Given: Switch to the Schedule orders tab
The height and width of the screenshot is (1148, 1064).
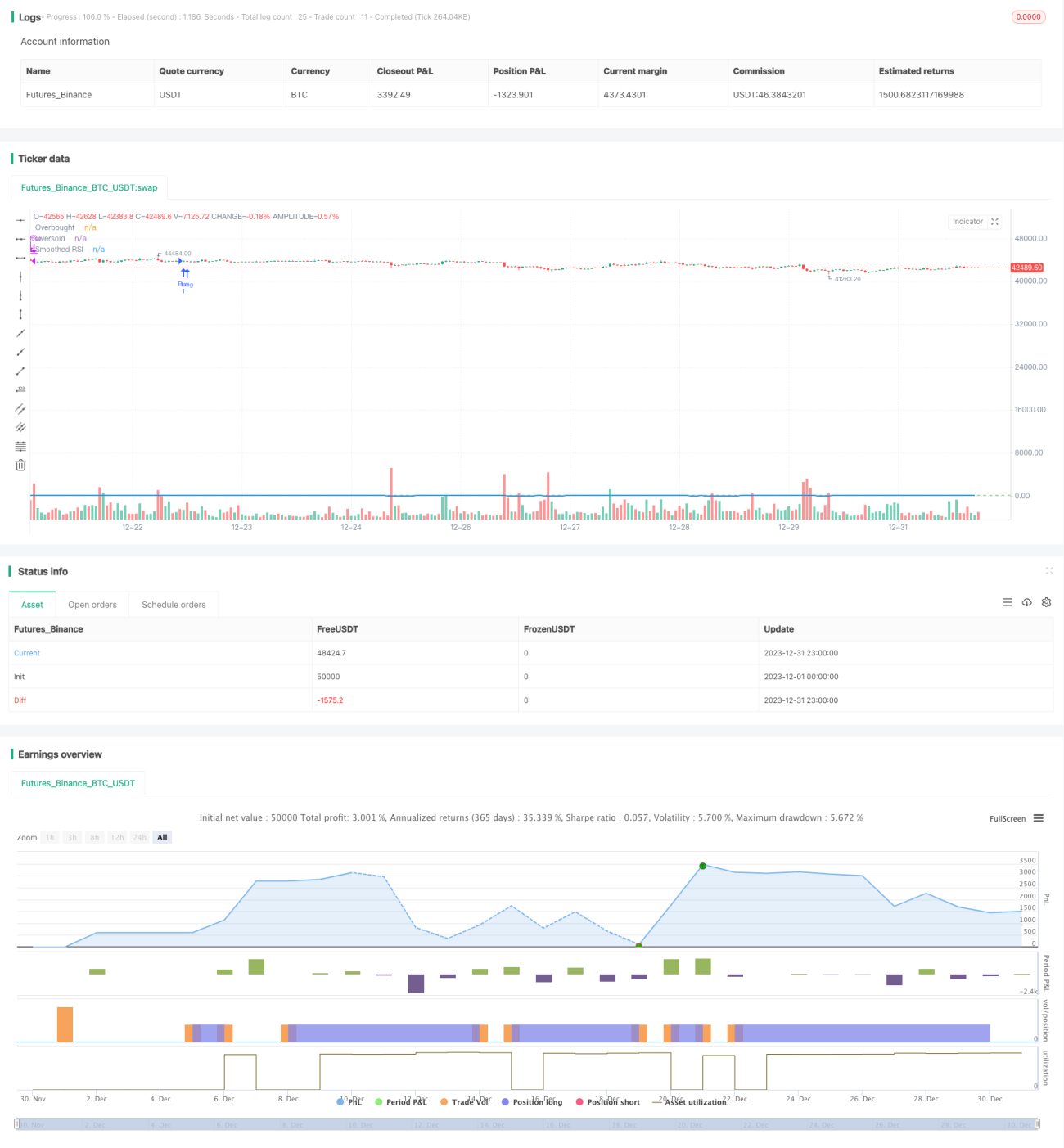Looking at the screenshot, I should pyautogui.click(x=174, y=605).
